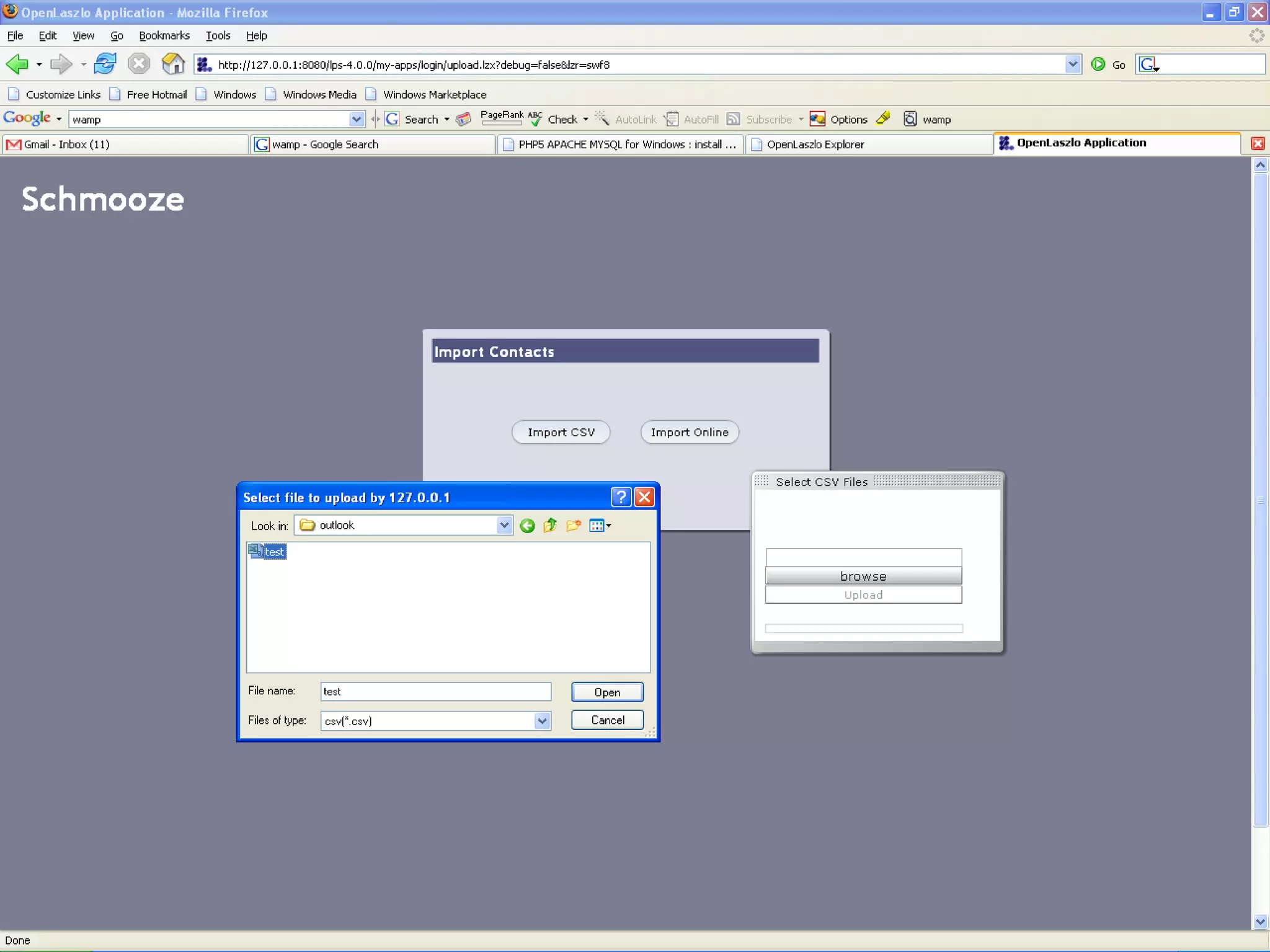Open the address bar URL history dropdown
The image size is (1270, 952).
pyautogui.click(x=1073, y=64)
